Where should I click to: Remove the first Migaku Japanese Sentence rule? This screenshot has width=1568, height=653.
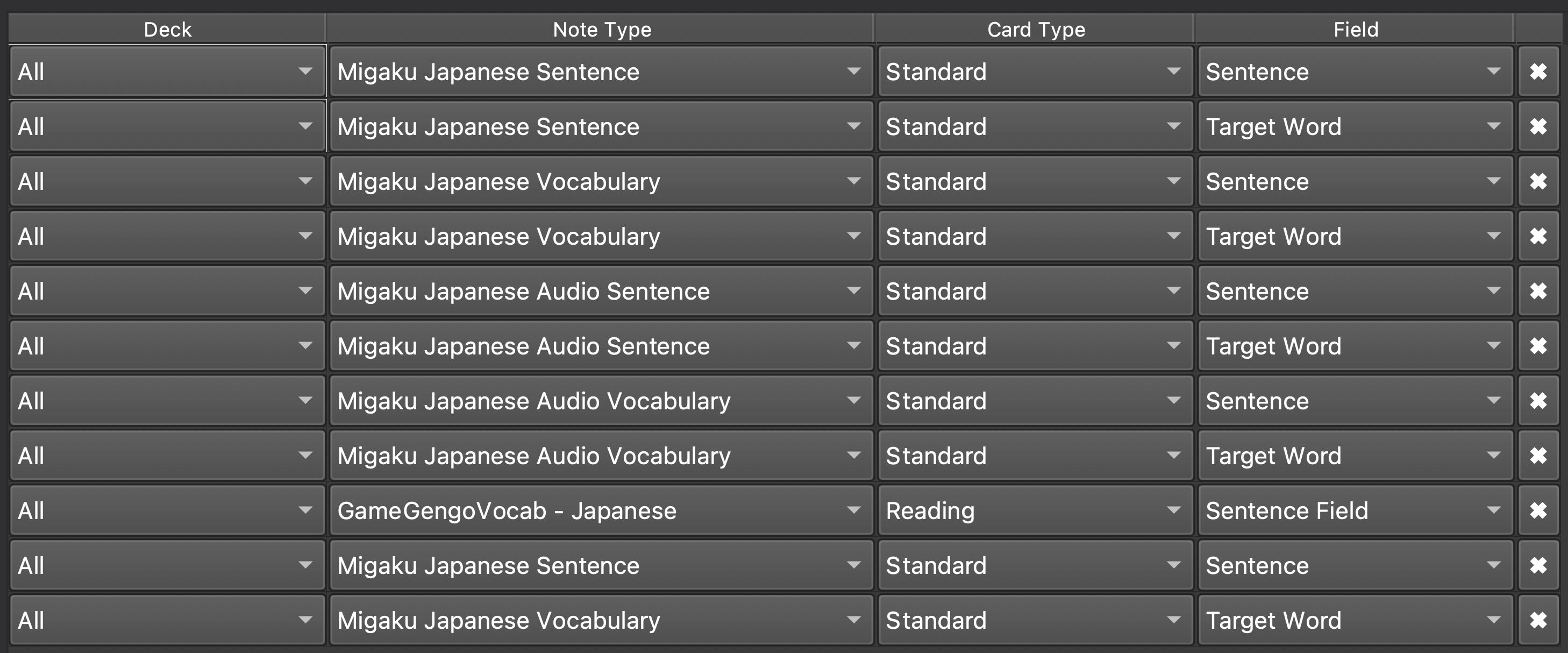(1539, 71)
